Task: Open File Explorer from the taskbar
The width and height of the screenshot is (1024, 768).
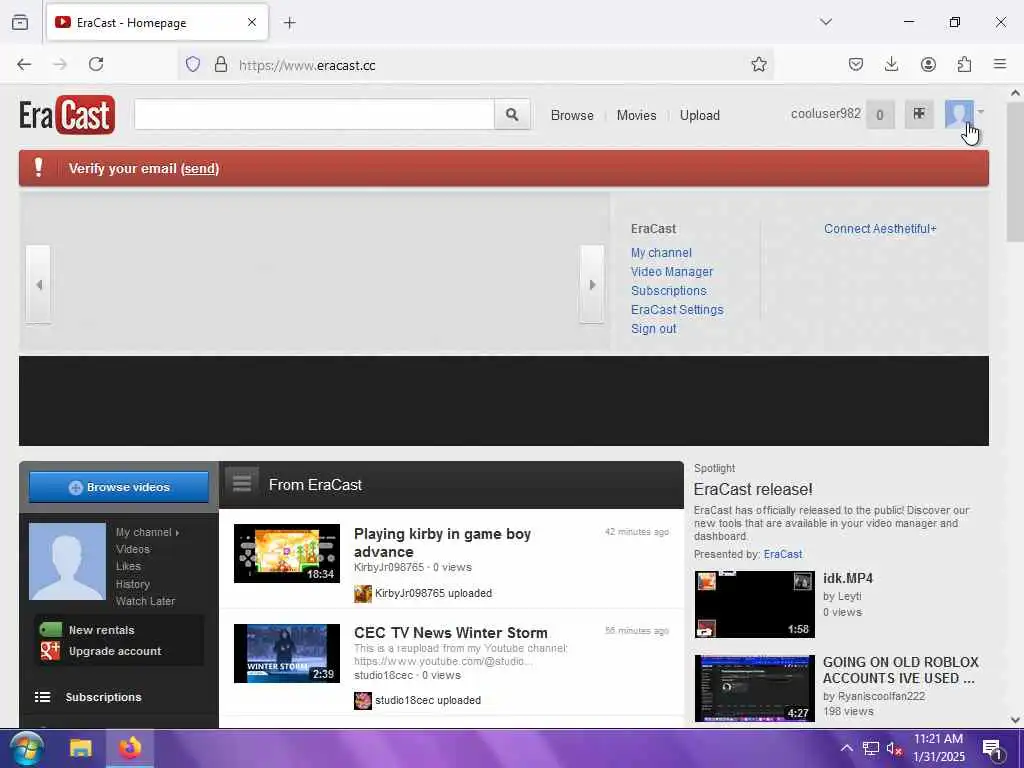Action: click(x=81, y=748)
